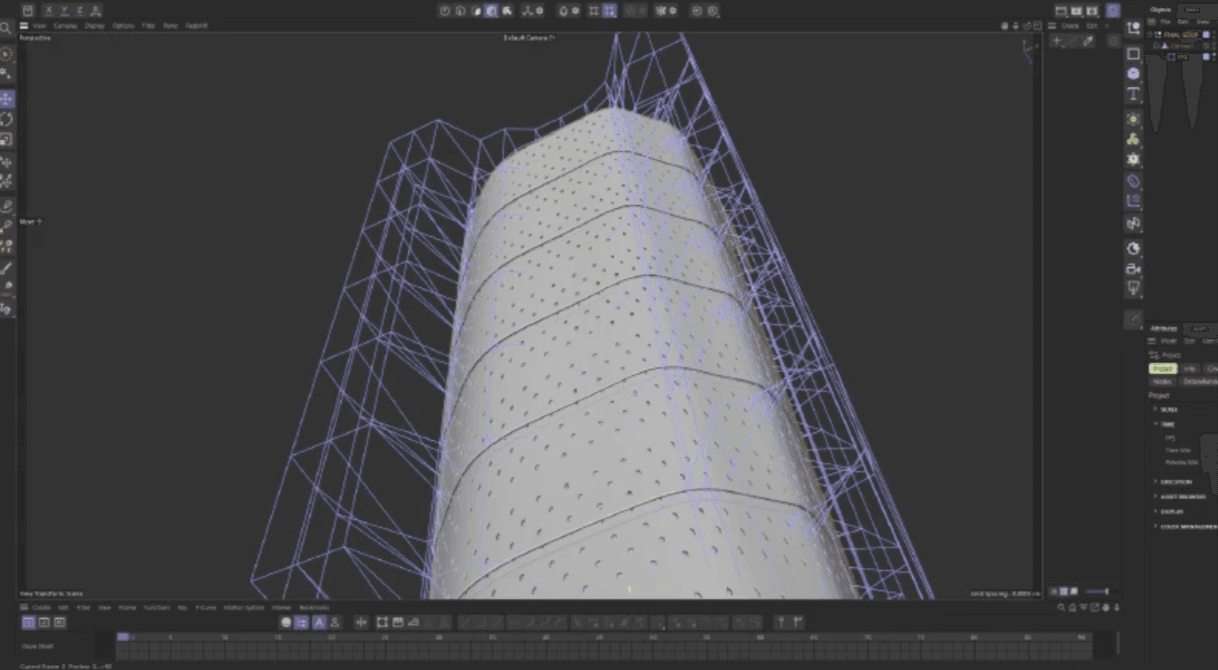
Task: Click the rectangle spline tool icon
Action: point(1133,53)
